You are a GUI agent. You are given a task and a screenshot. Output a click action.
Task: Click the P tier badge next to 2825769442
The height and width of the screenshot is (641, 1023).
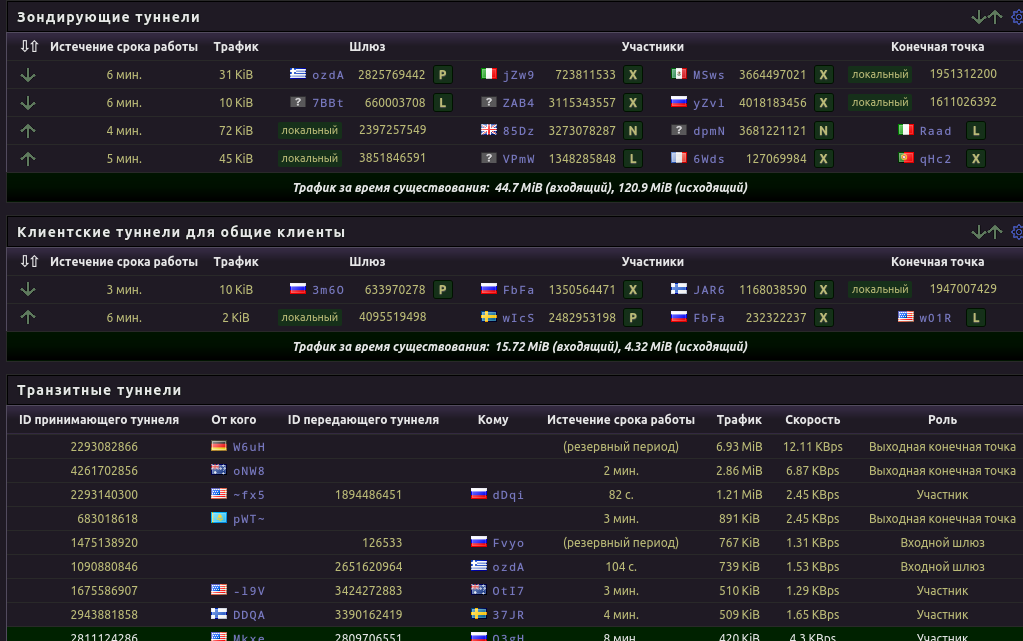(442, 74)
